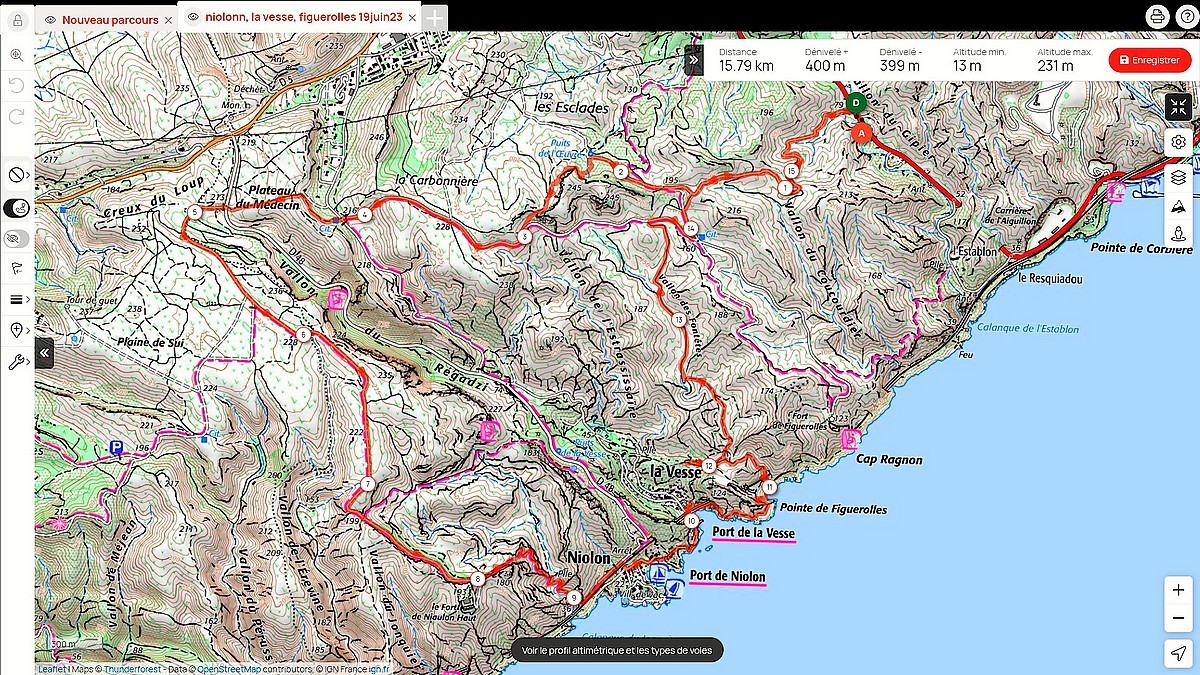The width and height of the screenshot is (1200, 675).
Task: Collapse the left sidebar double-chevron
Action: (x=44, y=353)
